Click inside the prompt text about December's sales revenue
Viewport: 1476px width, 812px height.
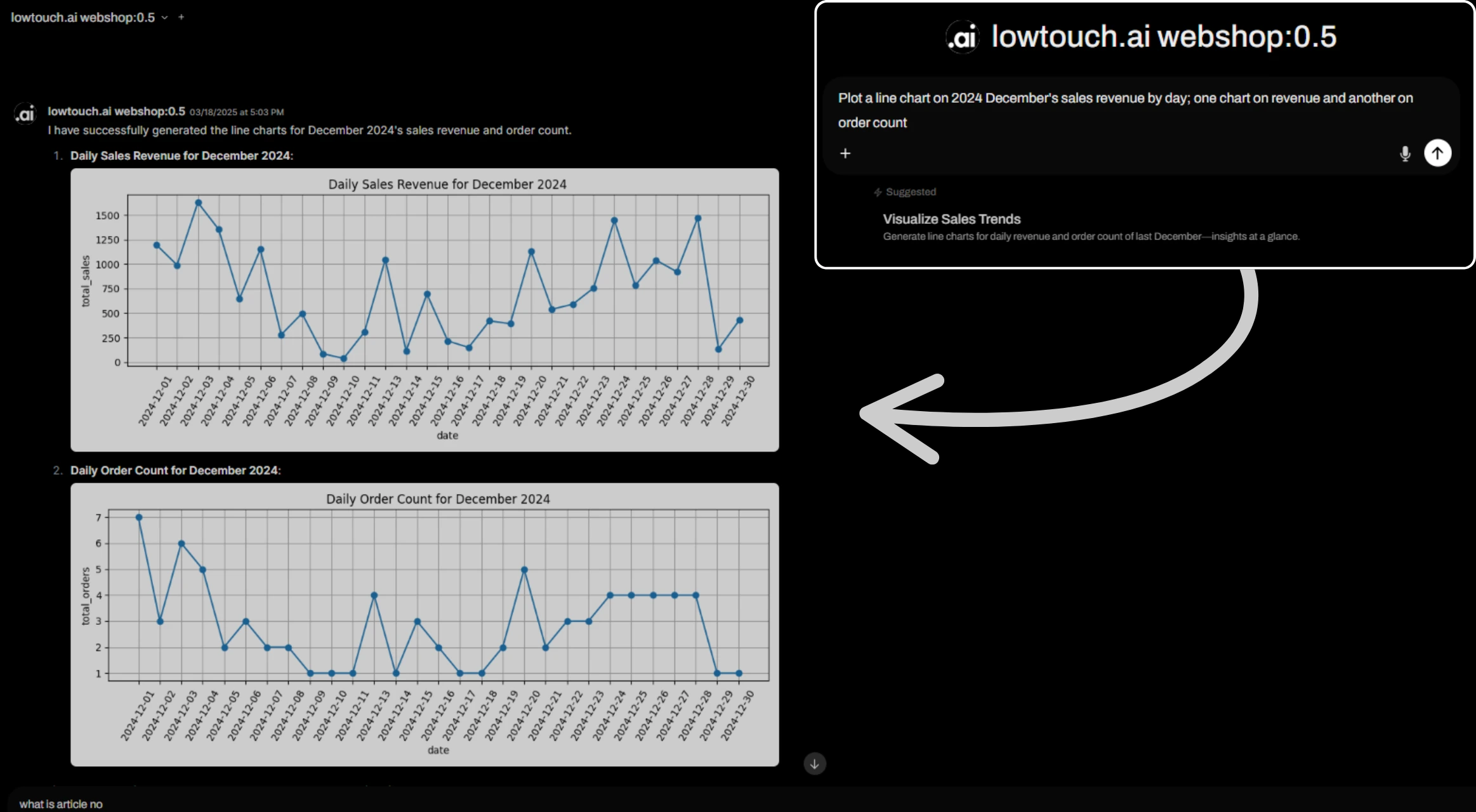[x=1125, y=110]
